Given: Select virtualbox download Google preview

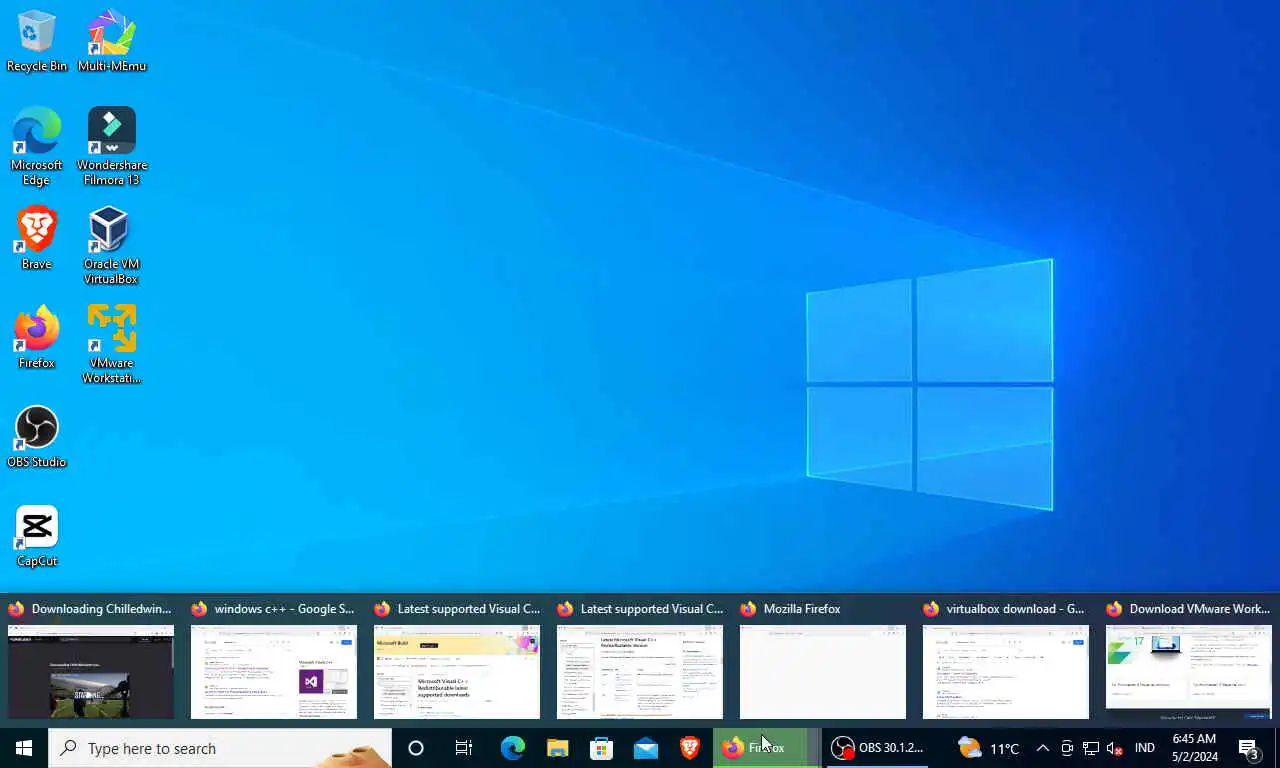Looking at the screenshot, I should point(1006,672).
